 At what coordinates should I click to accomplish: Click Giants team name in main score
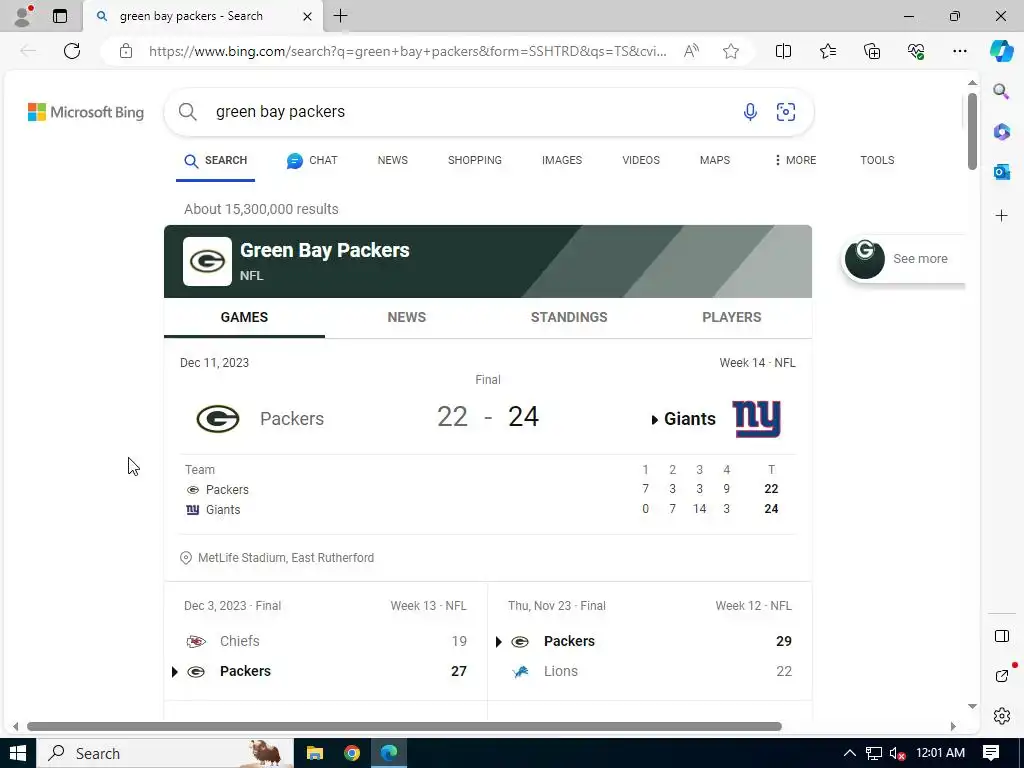(x=690, y=419)
